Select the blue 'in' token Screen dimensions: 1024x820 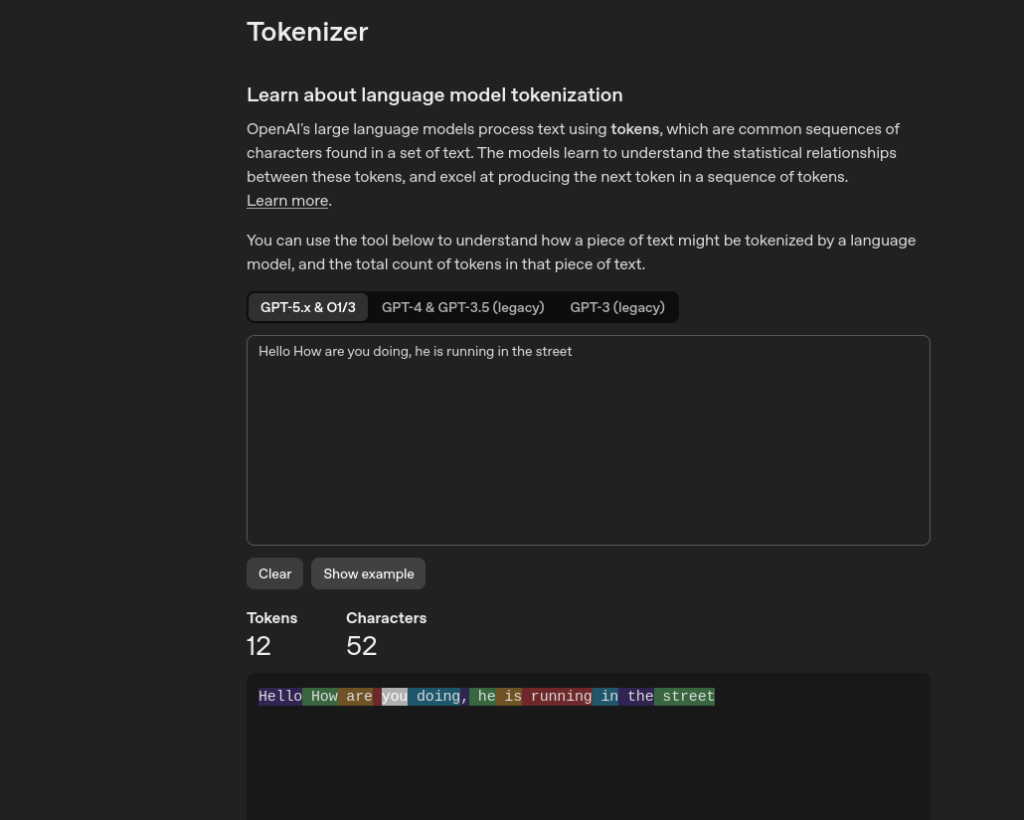click(x=607, y=696)
